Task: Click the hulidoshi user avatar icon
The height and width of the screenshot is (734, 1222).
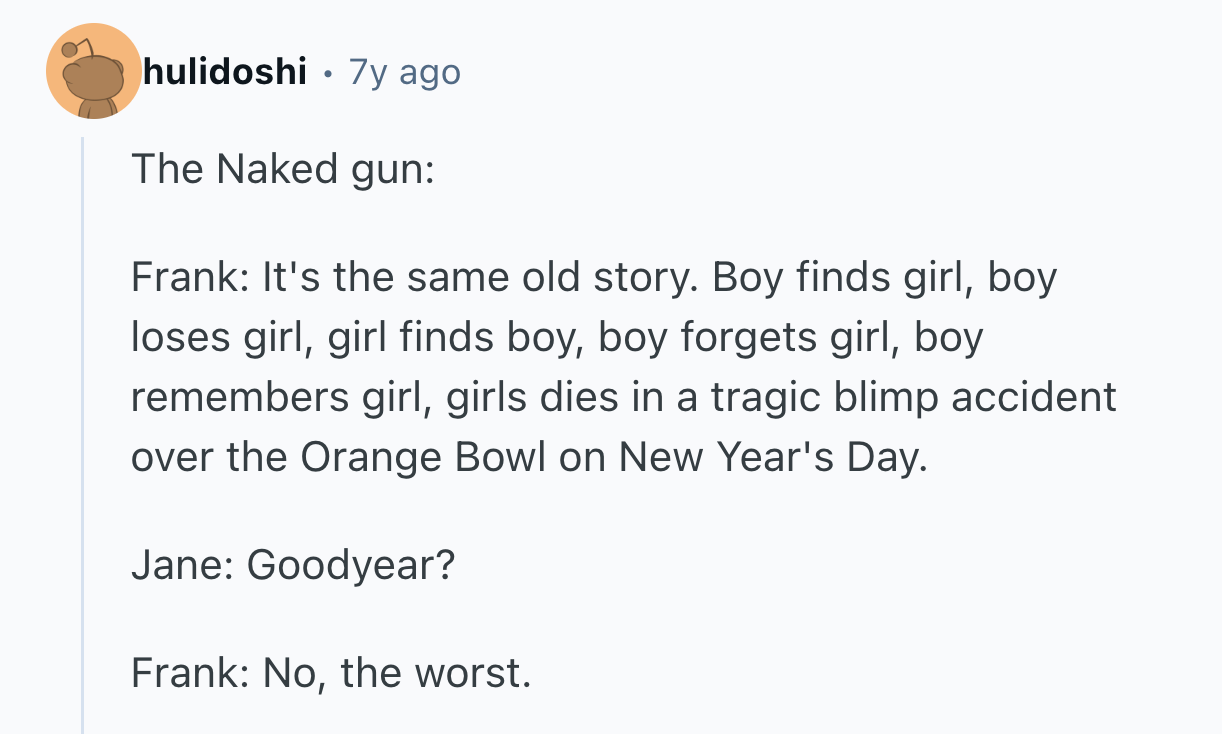Action: point(93,72)
